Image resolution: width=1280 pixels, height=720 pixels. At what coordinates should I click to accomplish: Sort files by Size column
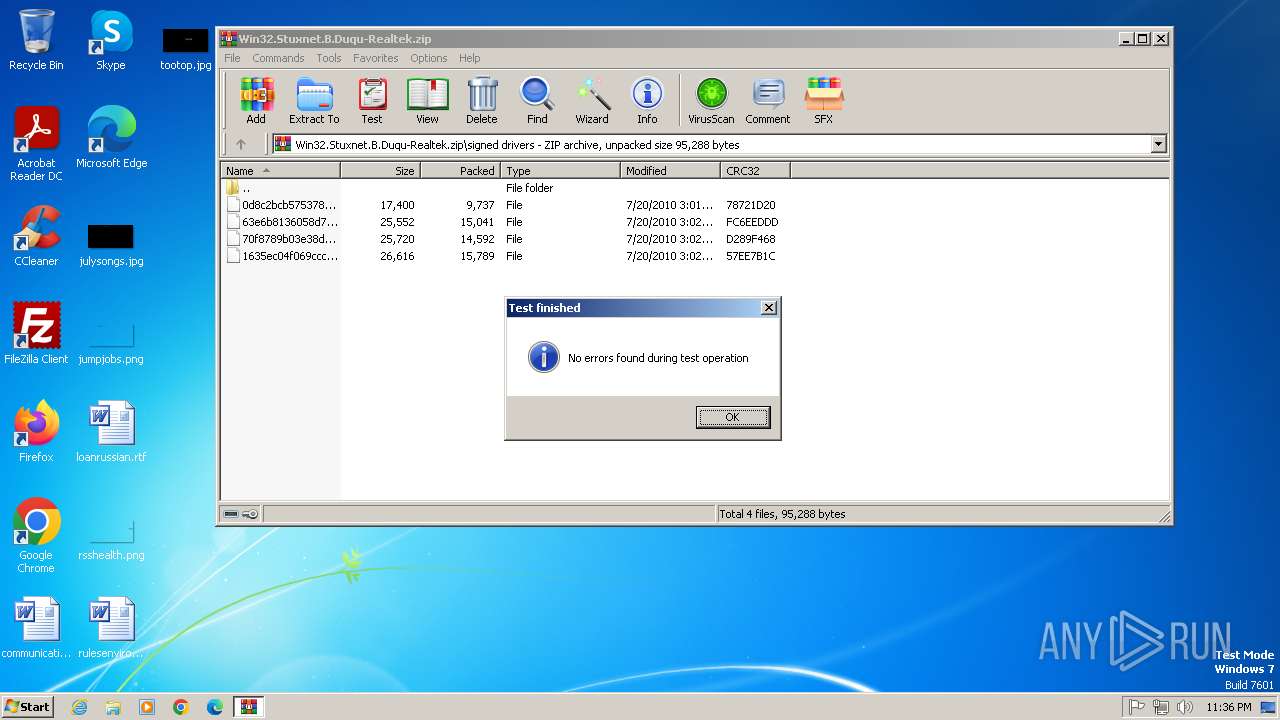click(381, 171)
